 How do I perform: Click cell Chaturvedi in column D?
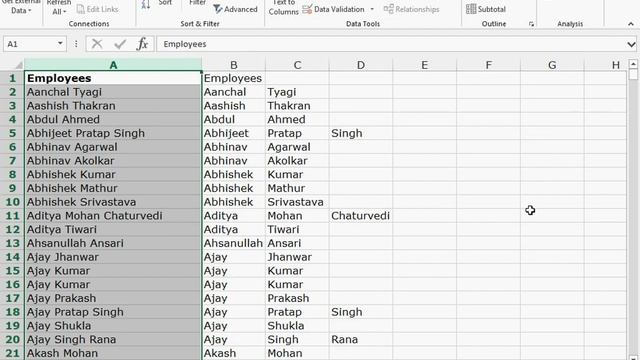click(x=361, y=216)
